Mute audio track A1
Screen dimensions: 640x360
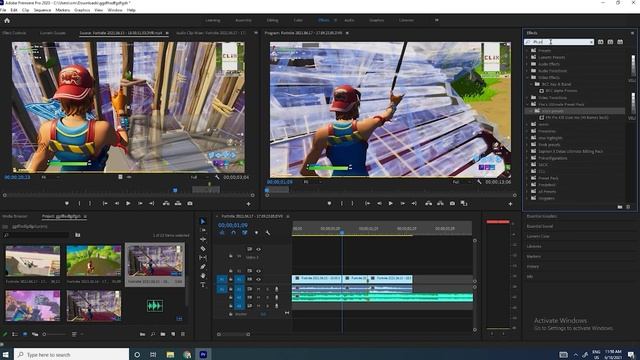[258, 289]
